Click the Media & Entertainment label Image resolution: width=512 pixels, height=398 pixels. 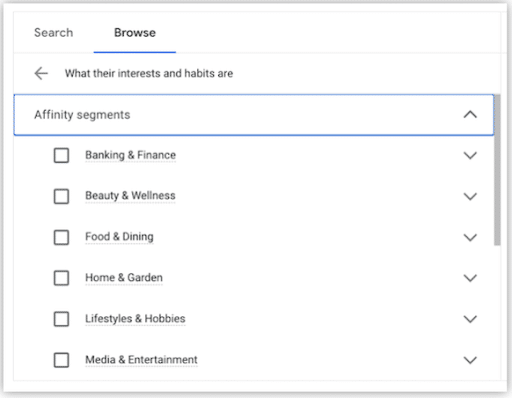click(x=141, y=360)
